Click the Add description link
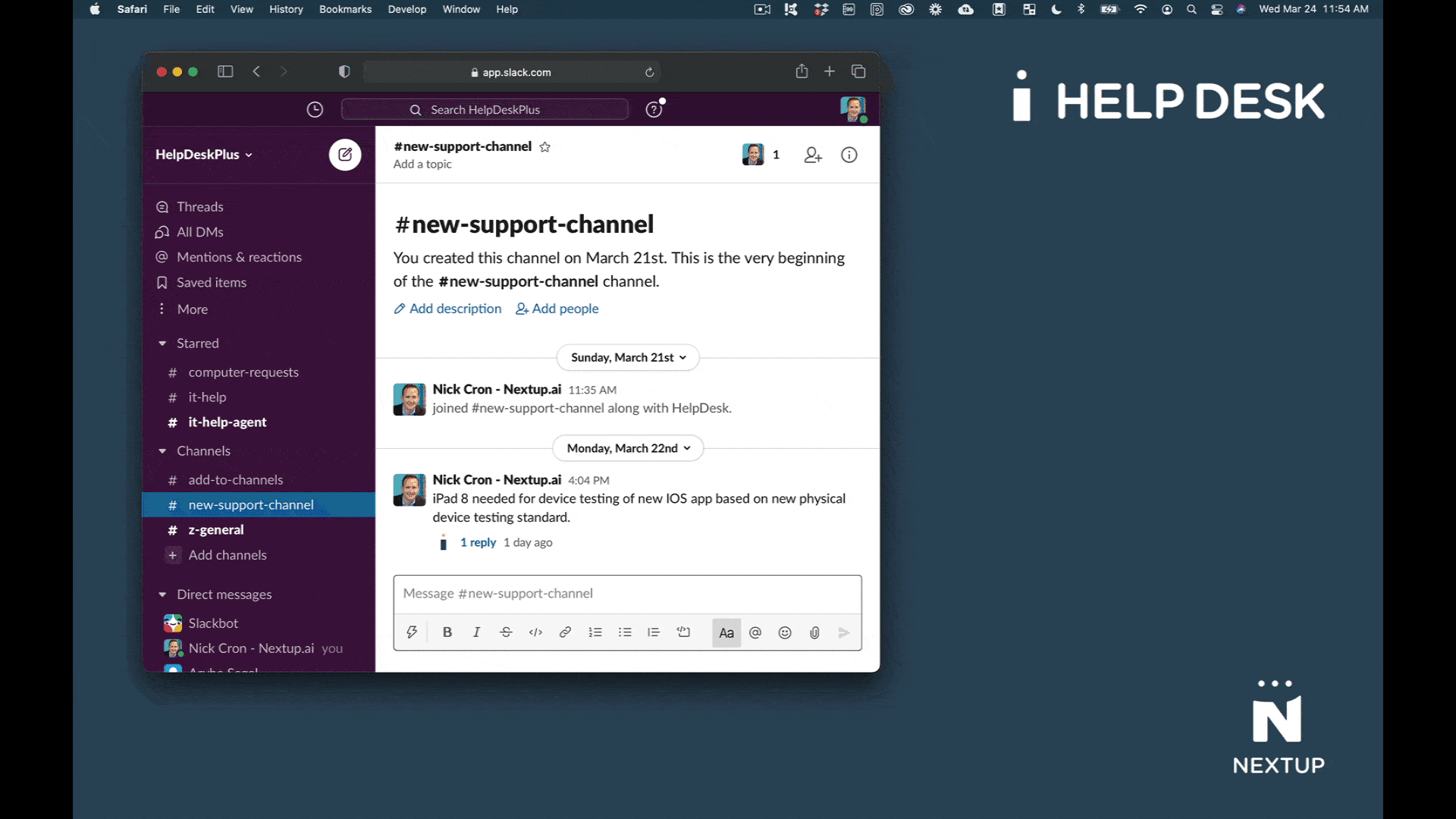The height and width of the screenshot is (819, 1456). point(447,309)
